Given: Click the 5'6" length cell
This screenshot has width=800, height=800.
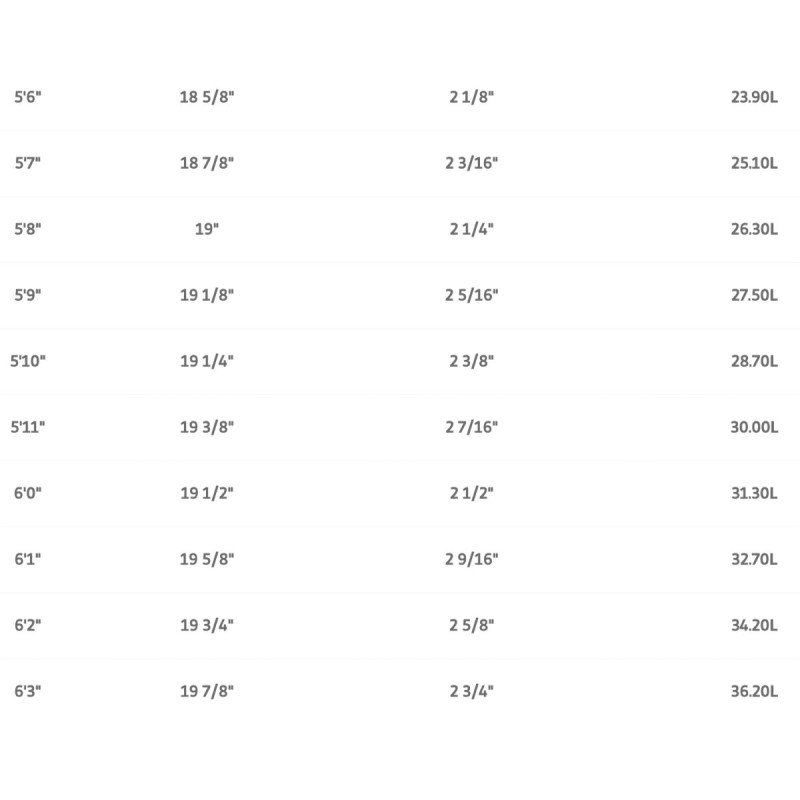Looking at the screenshot, I should pyautogui.click(x=28, y=97).
